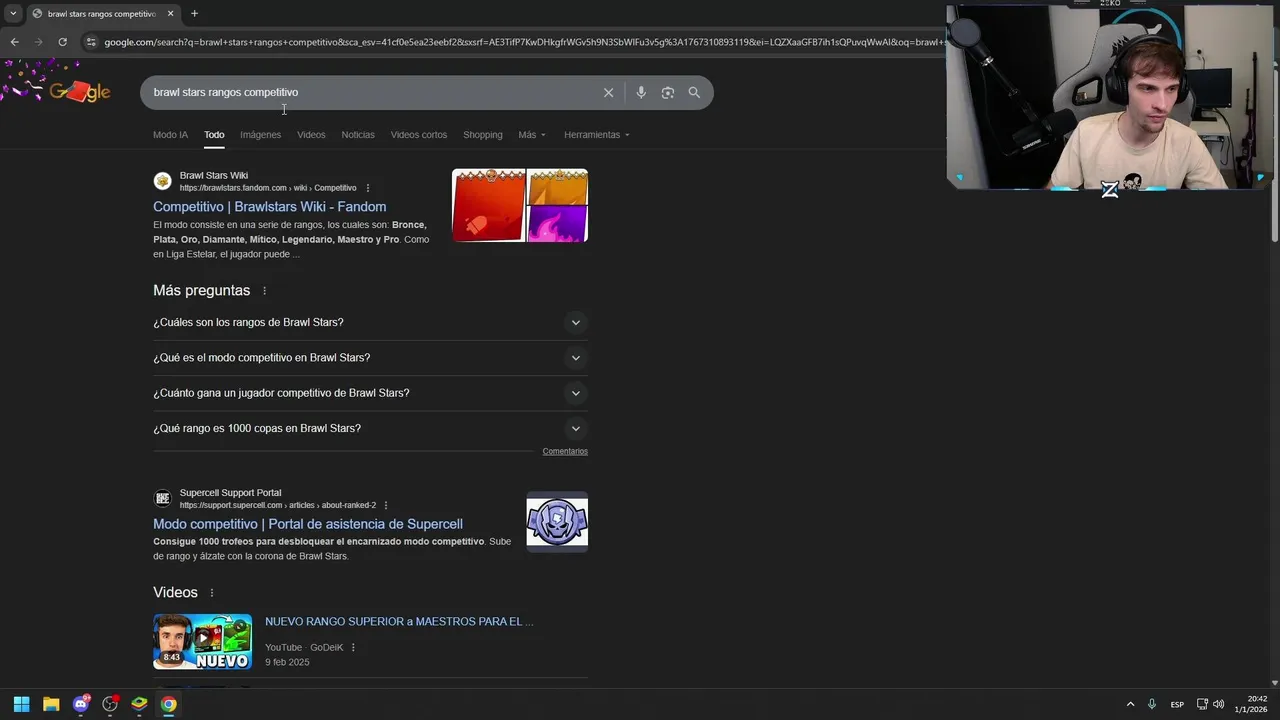The width and height of the screenshot is (1280, 720).
Task: Open taskbar volume control
Action: click(1219, 704)
